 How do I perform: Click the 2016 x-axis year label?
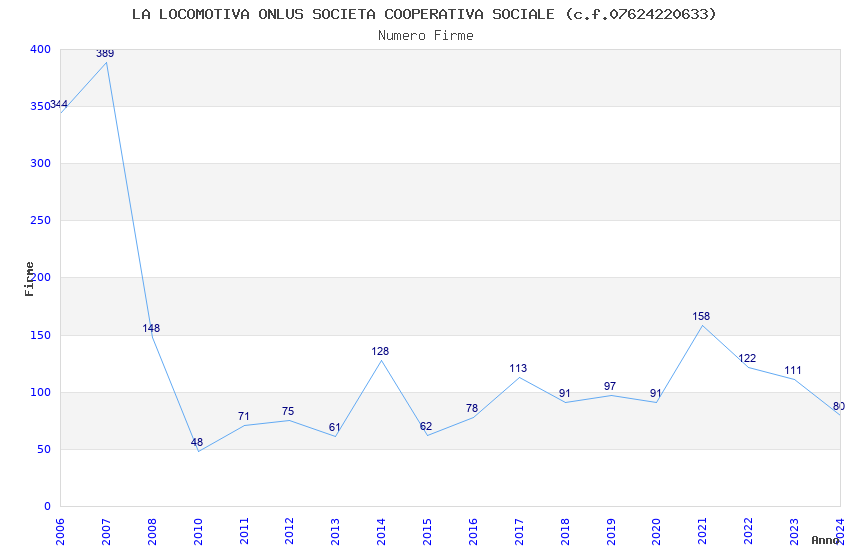(x=473, y=532)
